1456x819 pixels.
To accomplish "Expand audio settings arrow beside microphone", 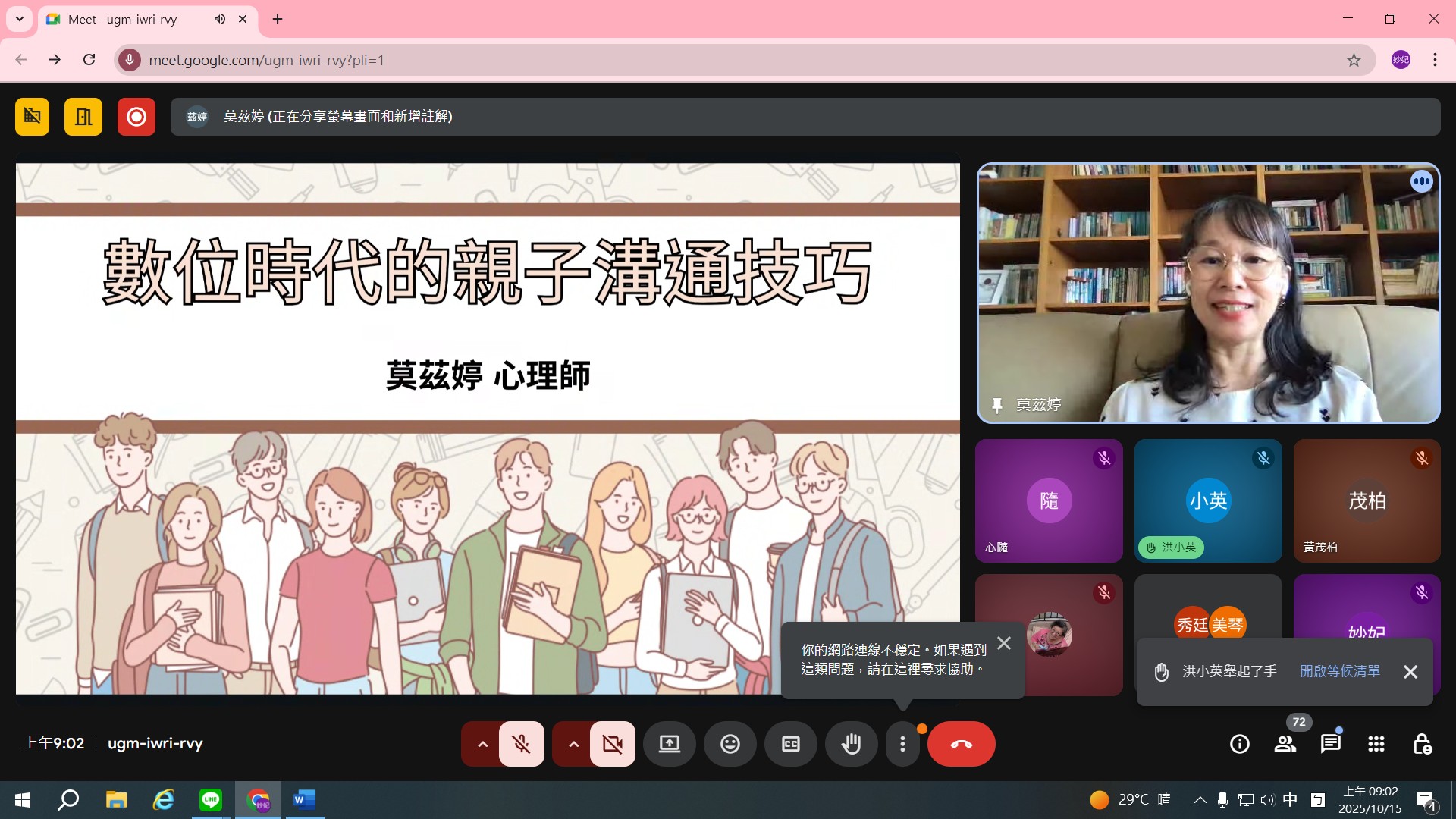I will [x=482, y=744].
